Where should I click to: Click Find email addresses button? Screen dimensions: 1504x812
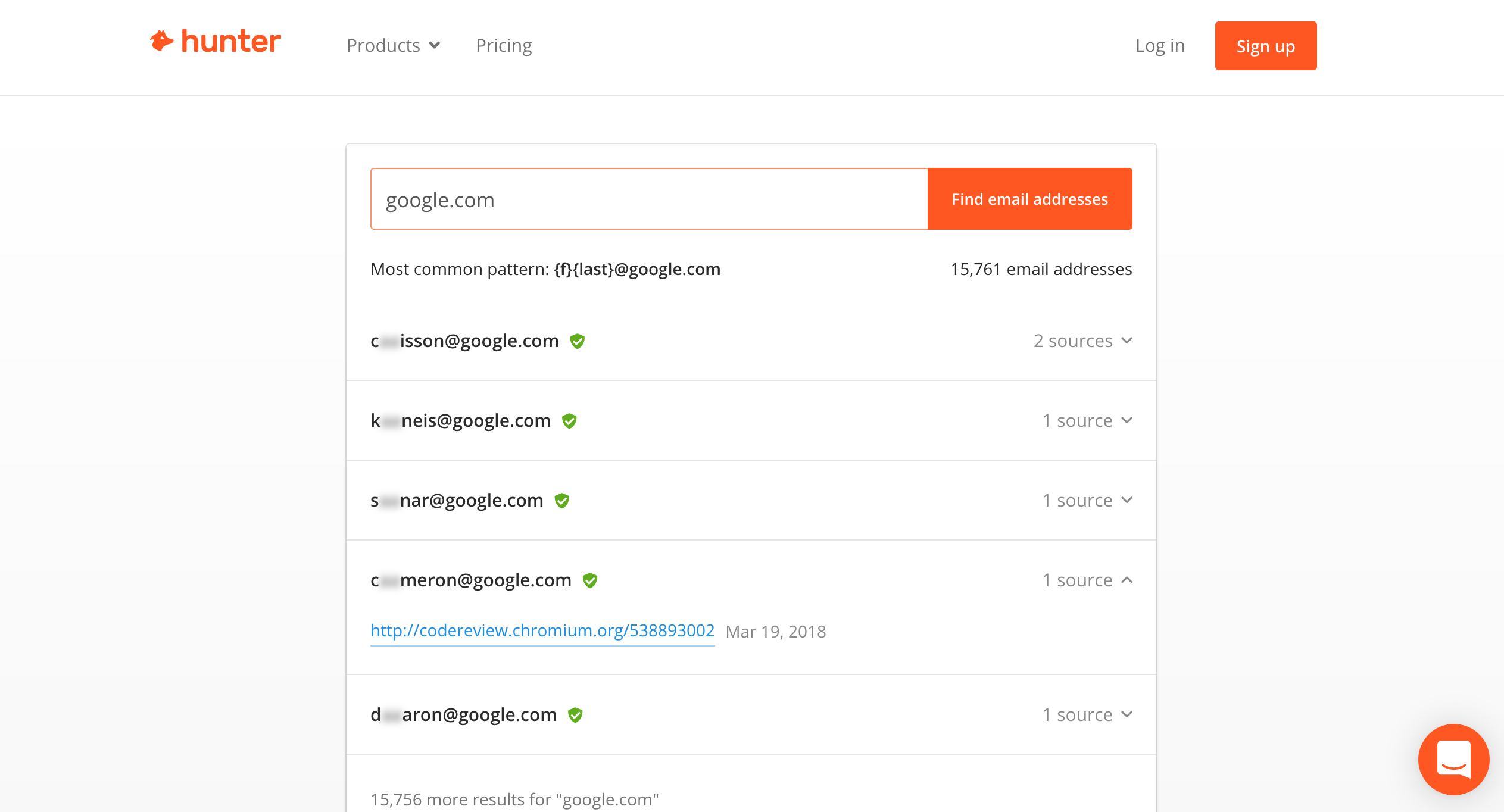tap(1029, 199)
